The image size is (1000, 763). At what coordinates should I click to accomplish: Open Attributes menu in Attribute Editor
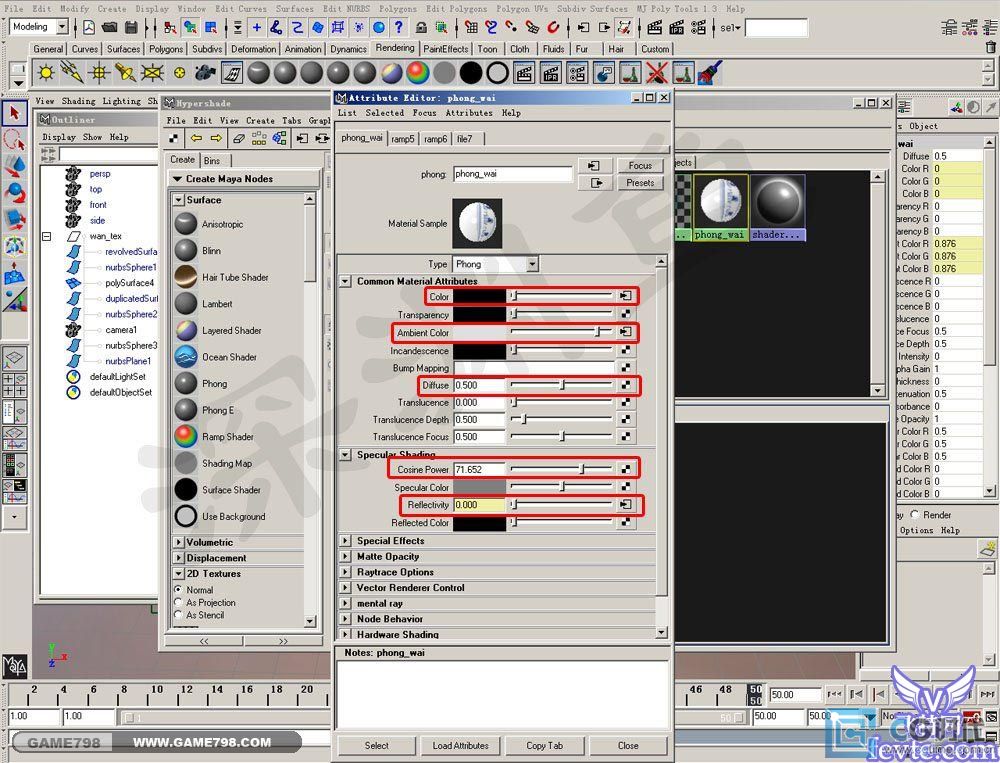pos(469,113)
